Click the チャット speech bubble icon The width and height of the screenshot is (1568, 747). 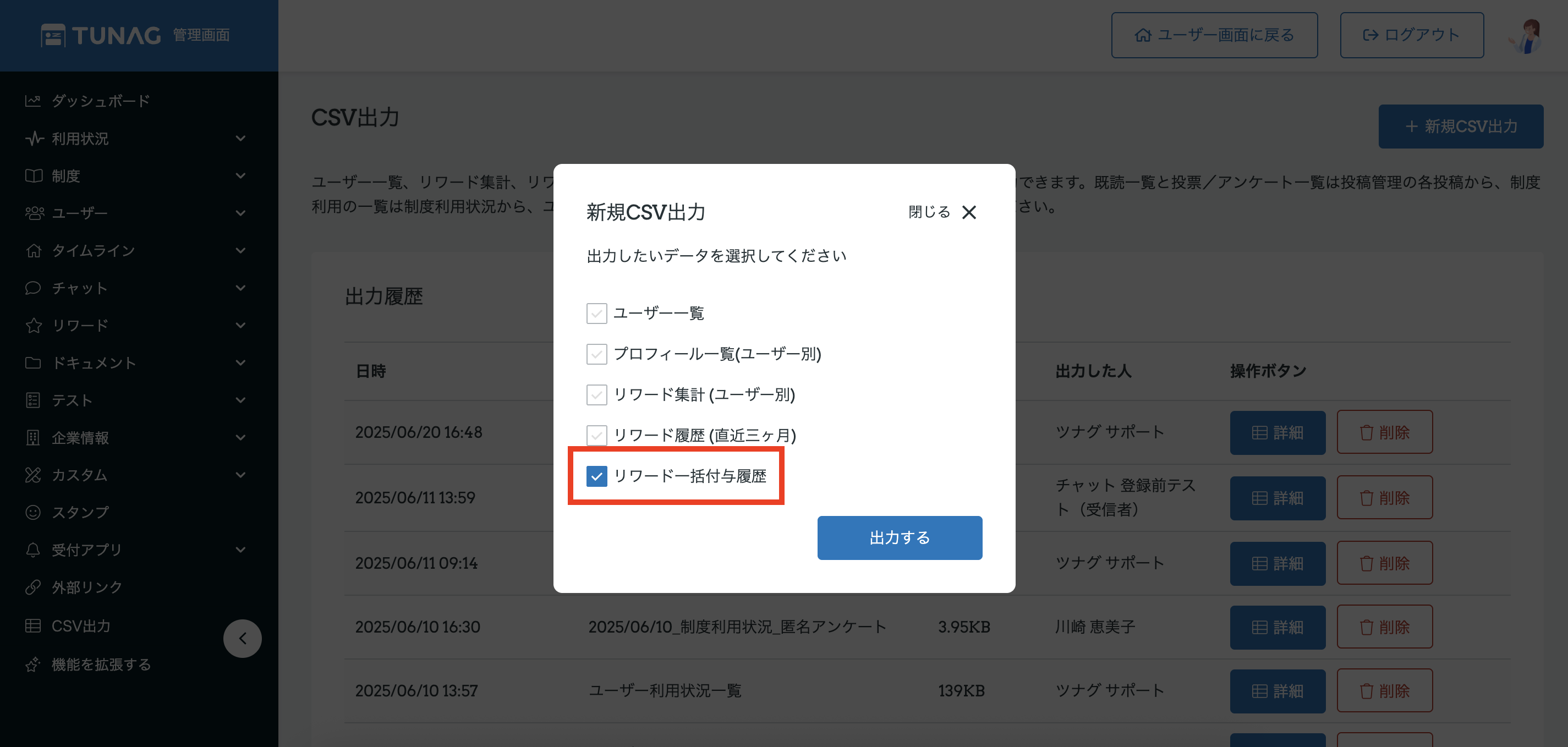tap(33, 287)
